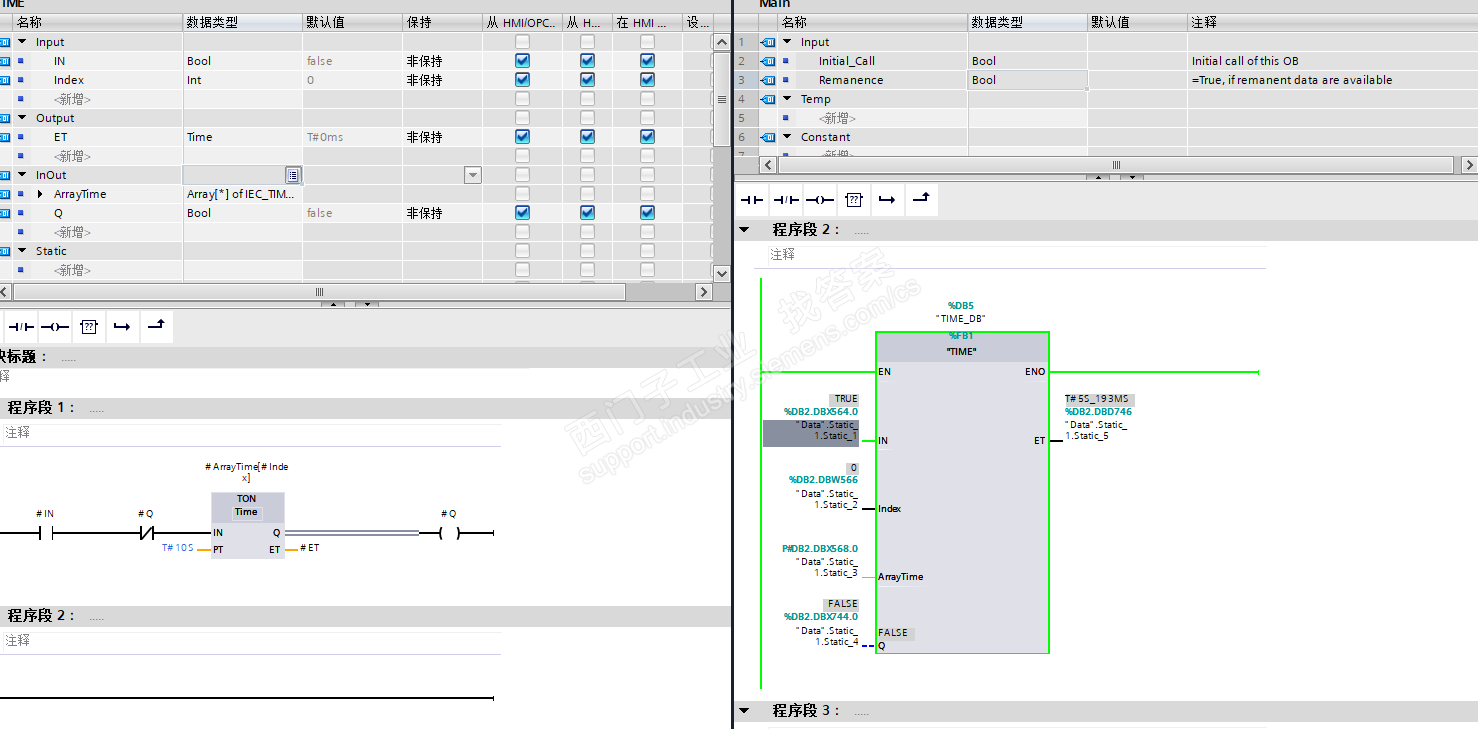The image size is (1478, 729).
Task: Select tag icon of Temp row
Action: click(x=768, y=99)
